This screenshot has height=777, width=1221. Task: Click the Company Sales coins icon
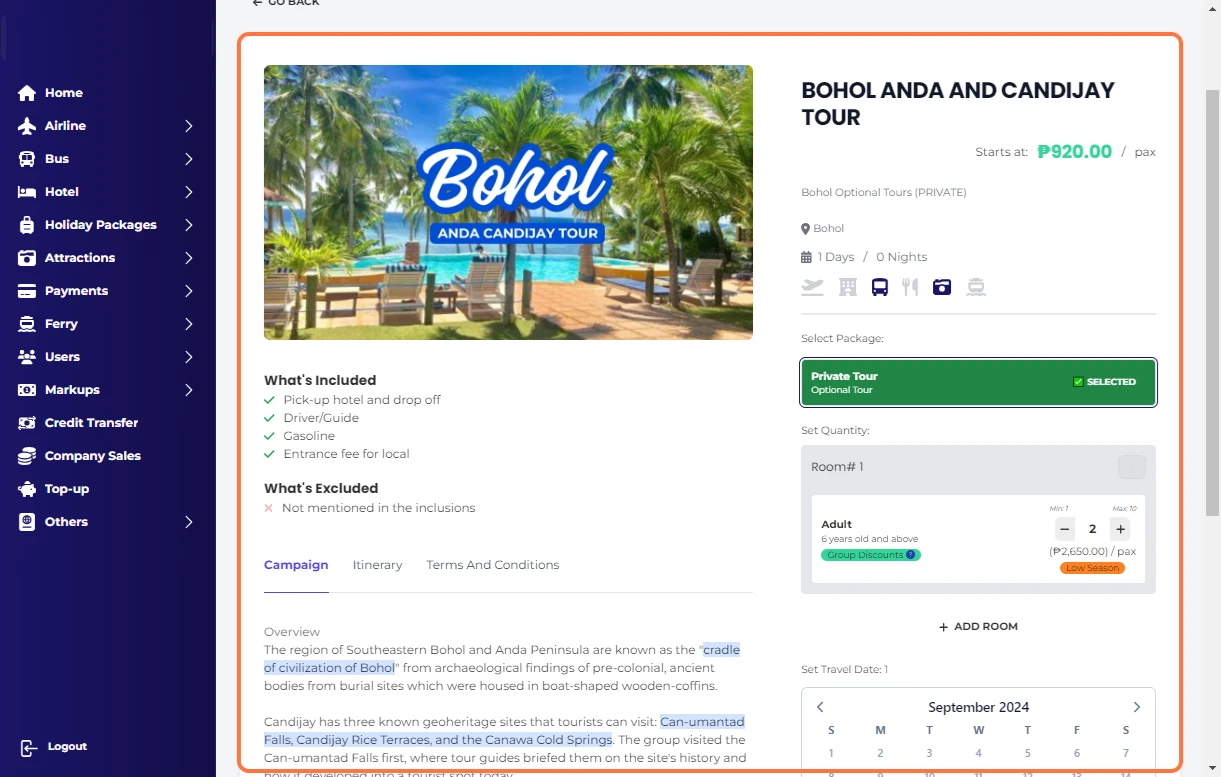[x=27, y=456]
